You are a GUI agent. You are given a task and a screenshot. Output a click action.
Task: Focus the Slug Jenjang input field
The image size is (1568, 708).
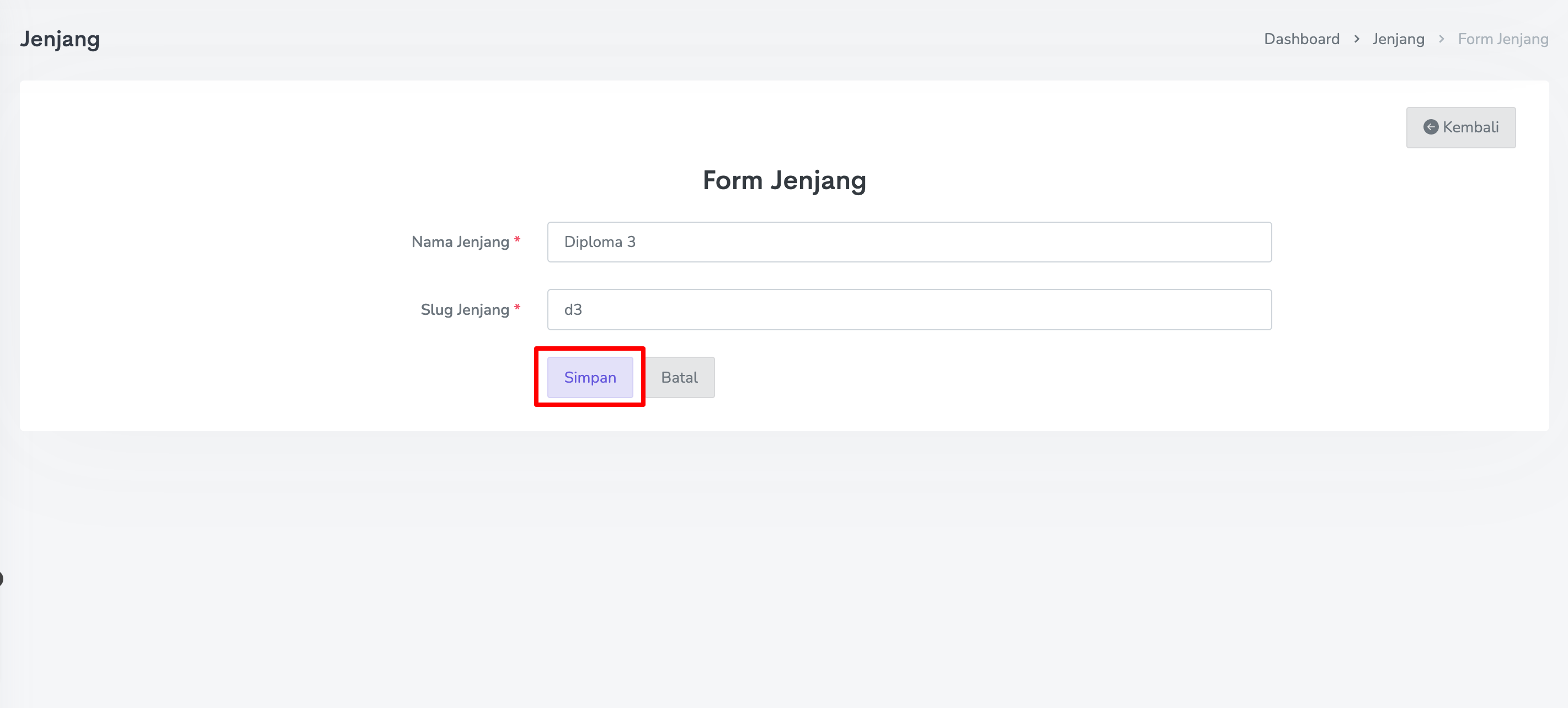909,309
